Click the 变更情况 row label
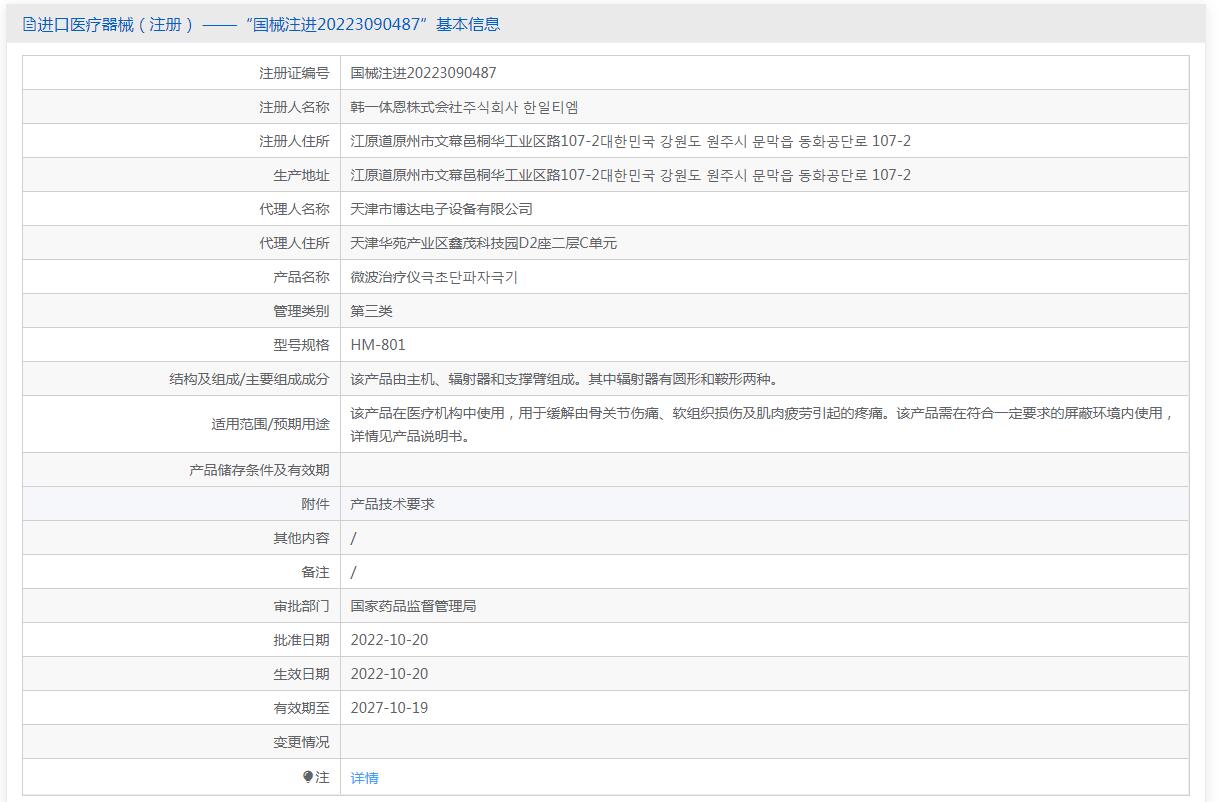 tap(301, 742)
